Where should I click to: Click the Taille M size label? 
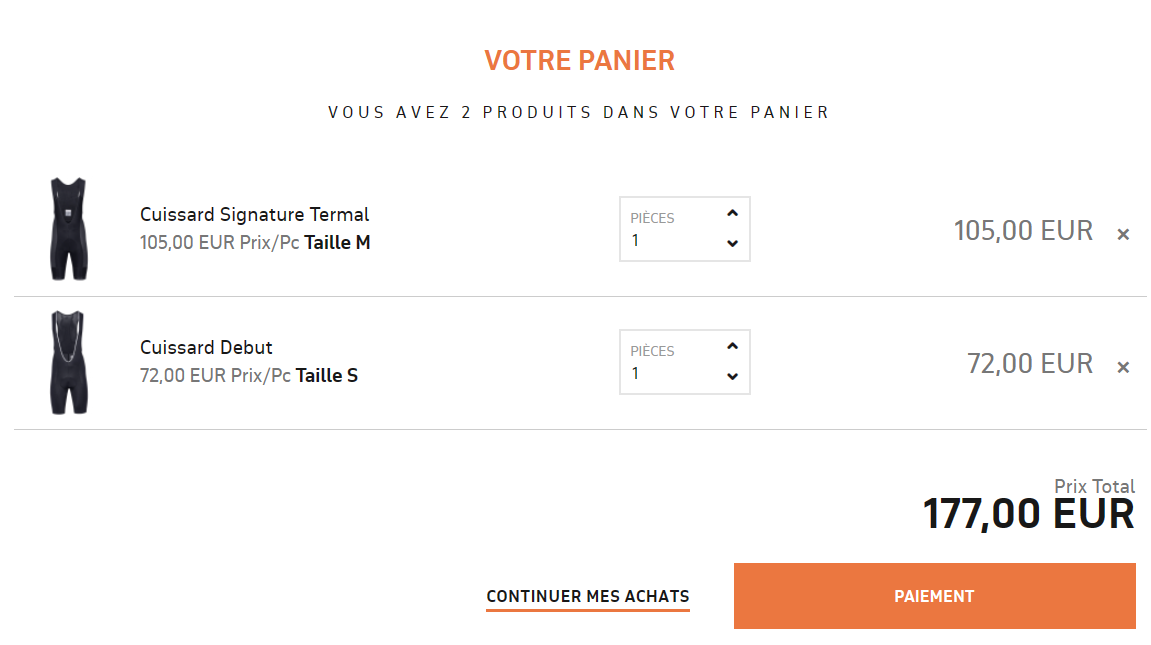tap(337, 242)
